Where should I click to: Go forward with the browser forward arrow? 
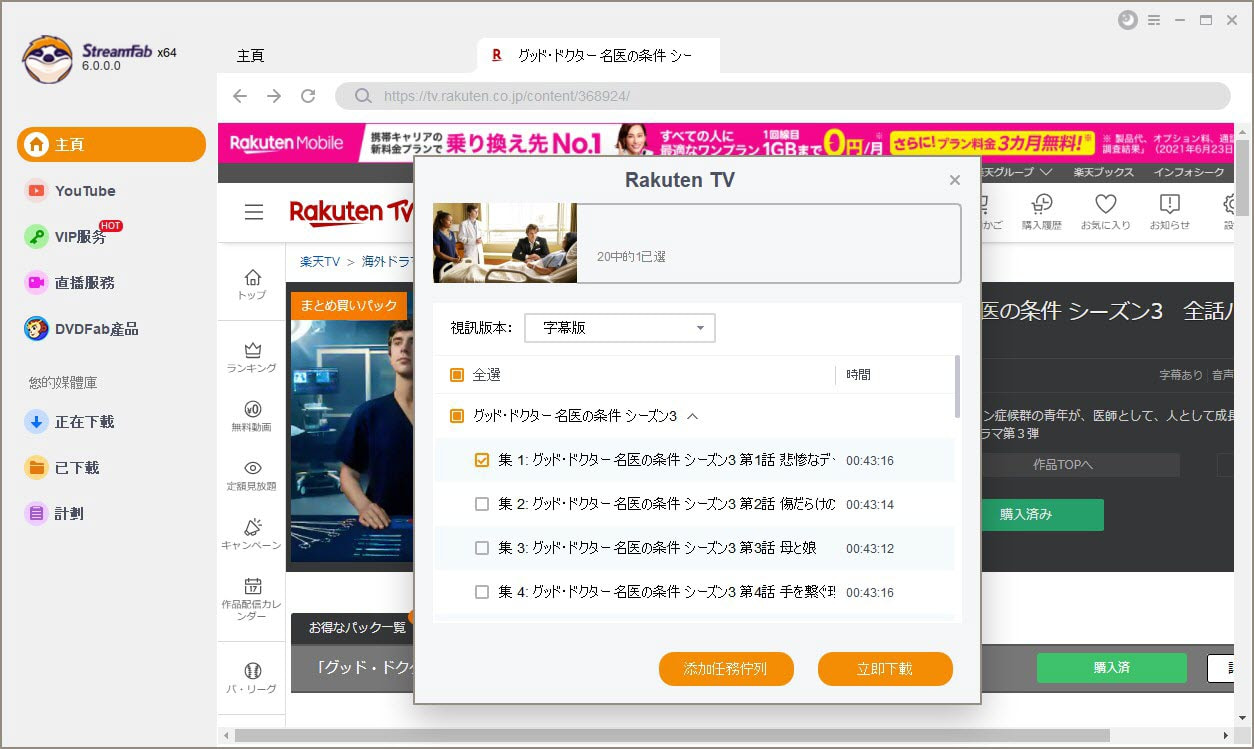click(274, 96)
